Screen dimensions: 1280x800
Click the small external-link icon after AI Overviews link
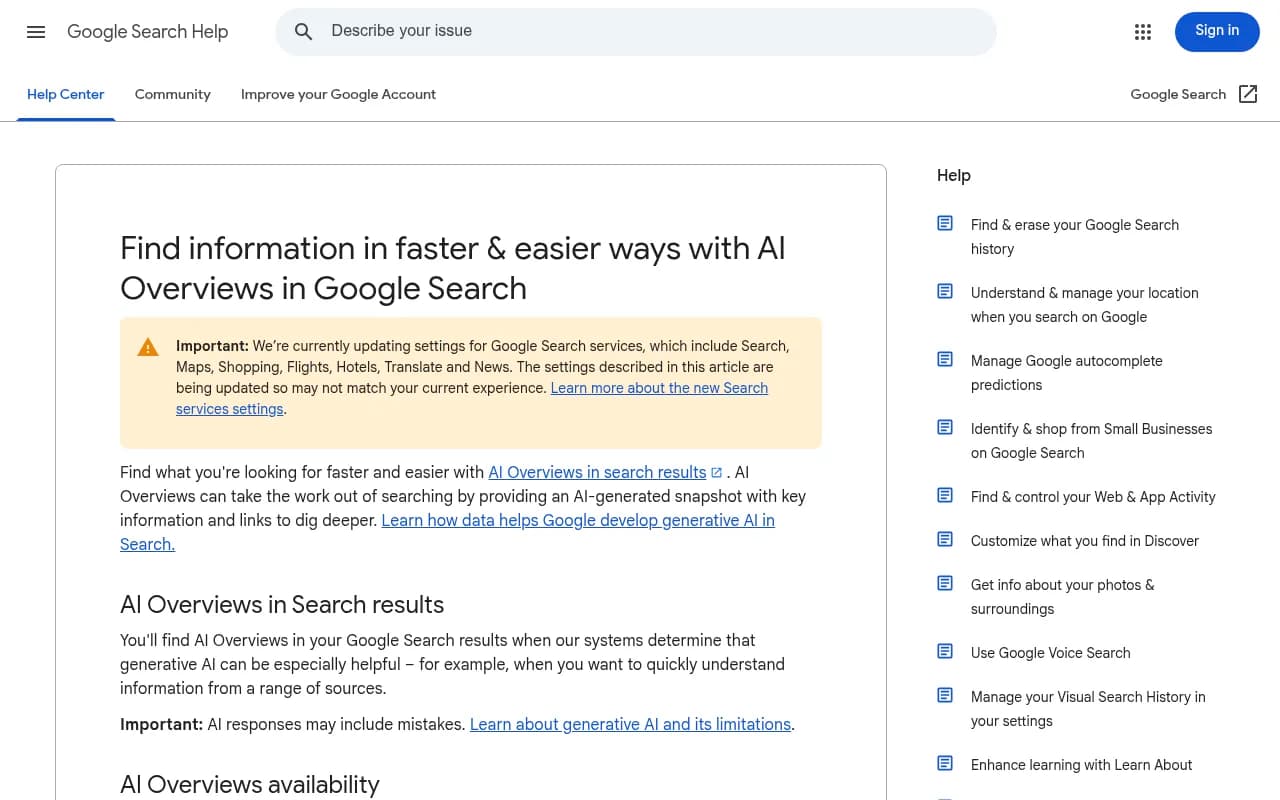716,472
